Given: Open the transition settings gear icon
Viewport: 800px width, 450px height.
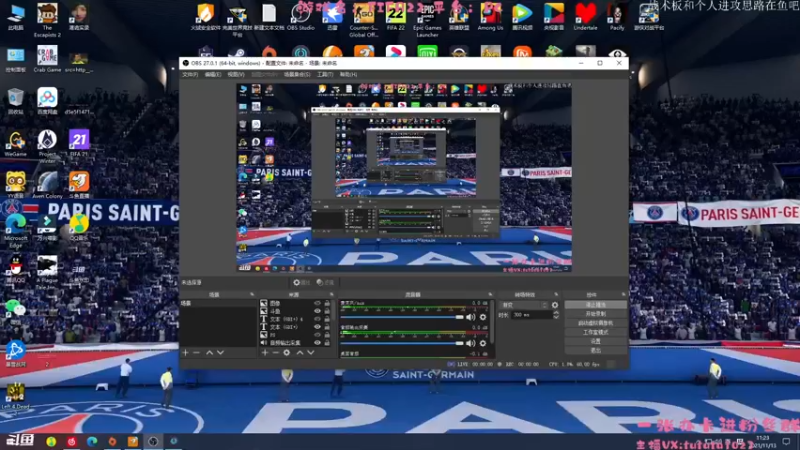Looking at the screenshot, I should point(555,305).
